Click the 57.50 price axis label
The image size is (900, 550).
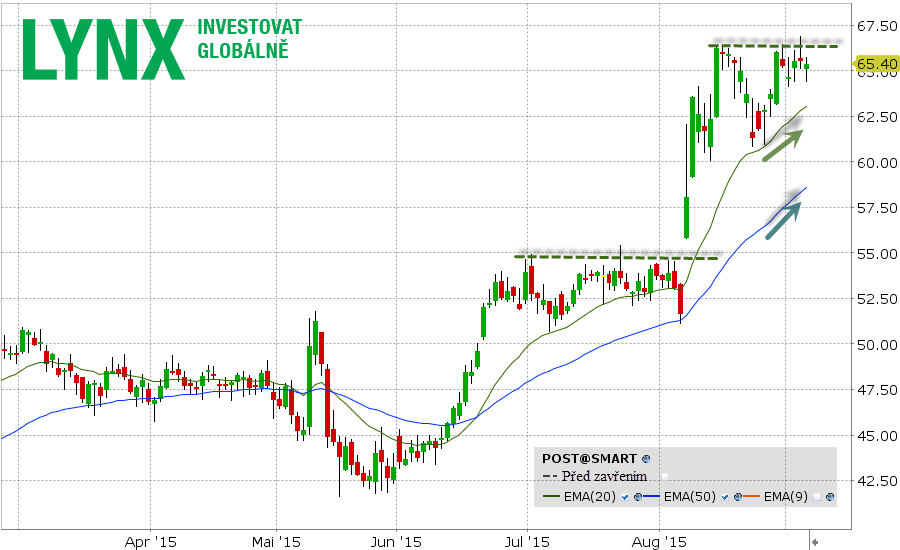tap(876, 208)
